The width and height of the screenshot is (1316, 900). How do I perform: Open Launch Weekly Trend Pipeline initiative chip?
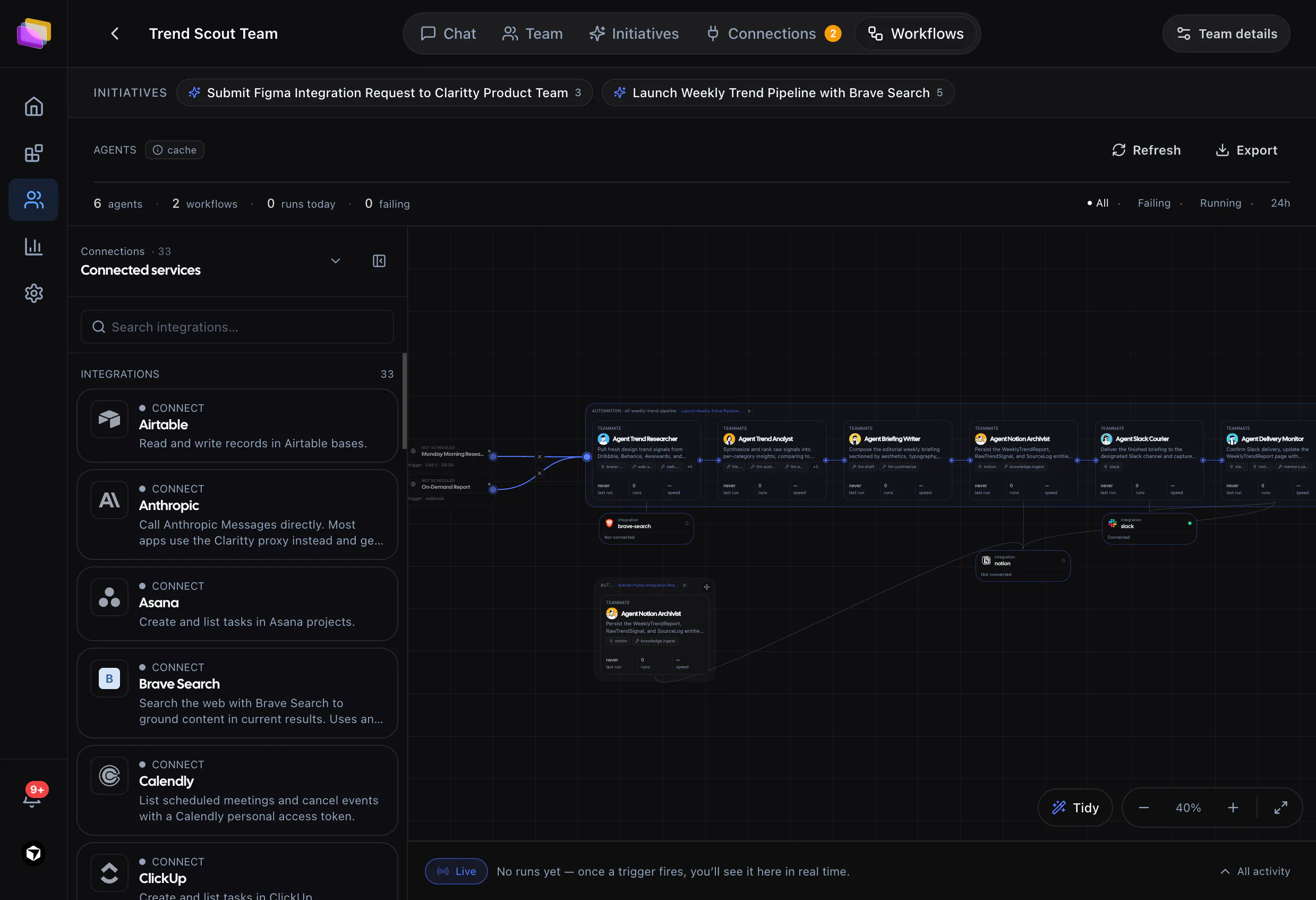pos(778,92)
